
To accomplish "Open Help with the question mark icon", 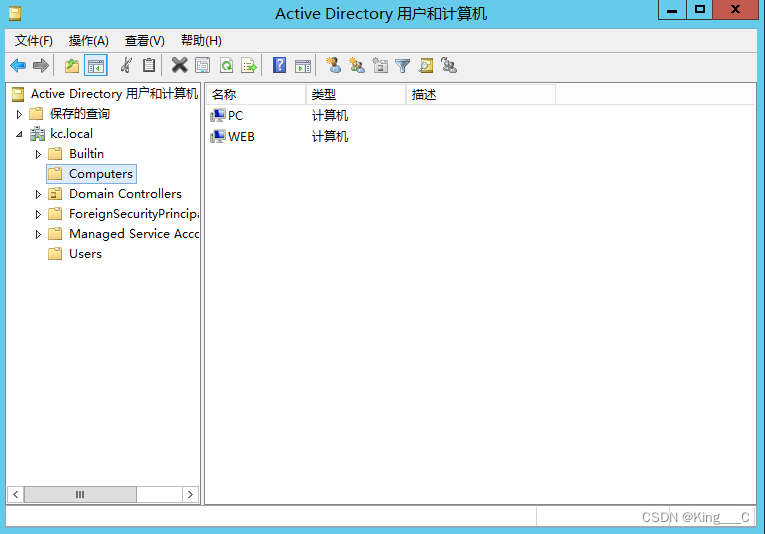I will (279, 65).
